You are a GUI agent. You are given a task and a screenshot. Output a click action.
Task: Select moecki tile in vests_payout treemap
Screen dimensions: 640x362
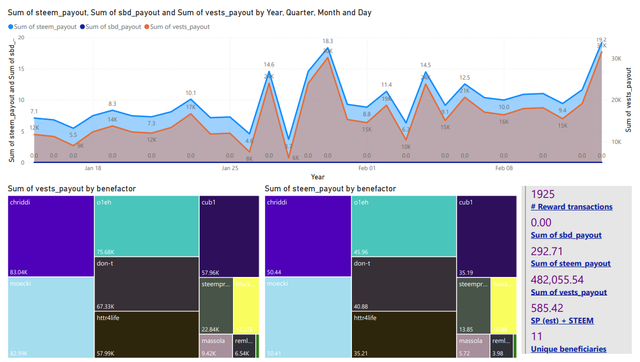[x=51, y=318]
